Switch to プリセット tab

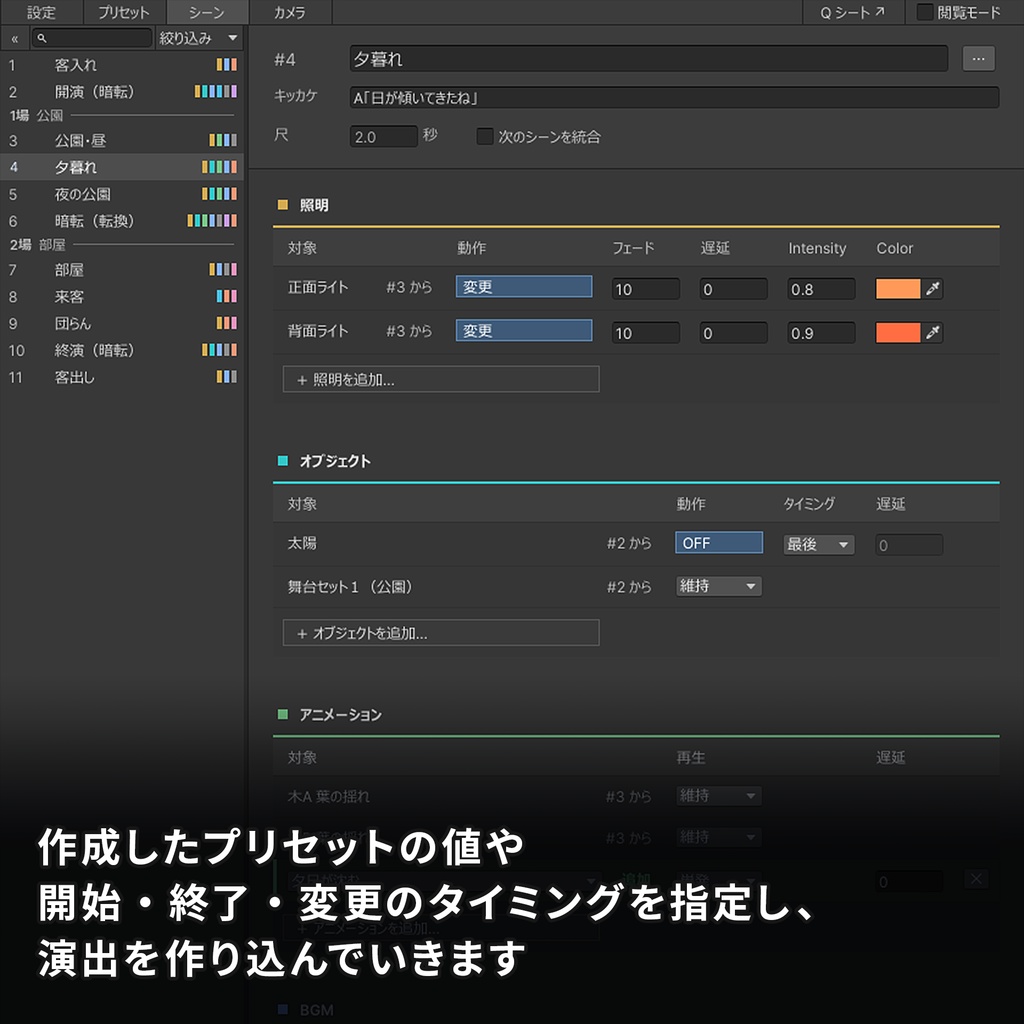[x=124, y=12]
